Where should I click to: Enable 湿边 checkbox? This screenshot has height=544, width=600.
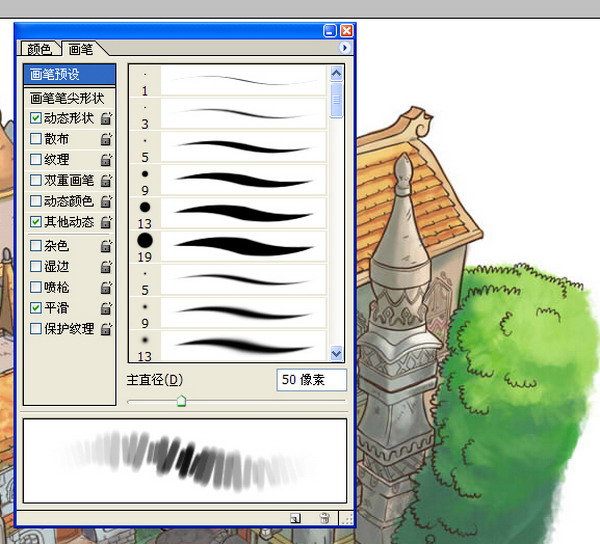tap(36, 266)
